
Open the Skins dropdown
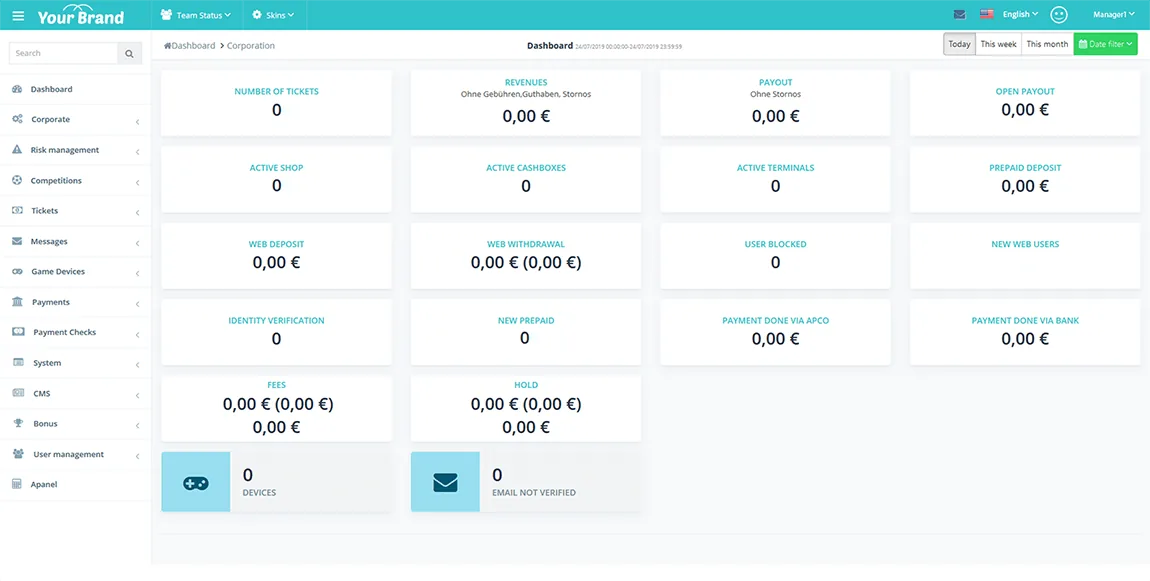273,15
